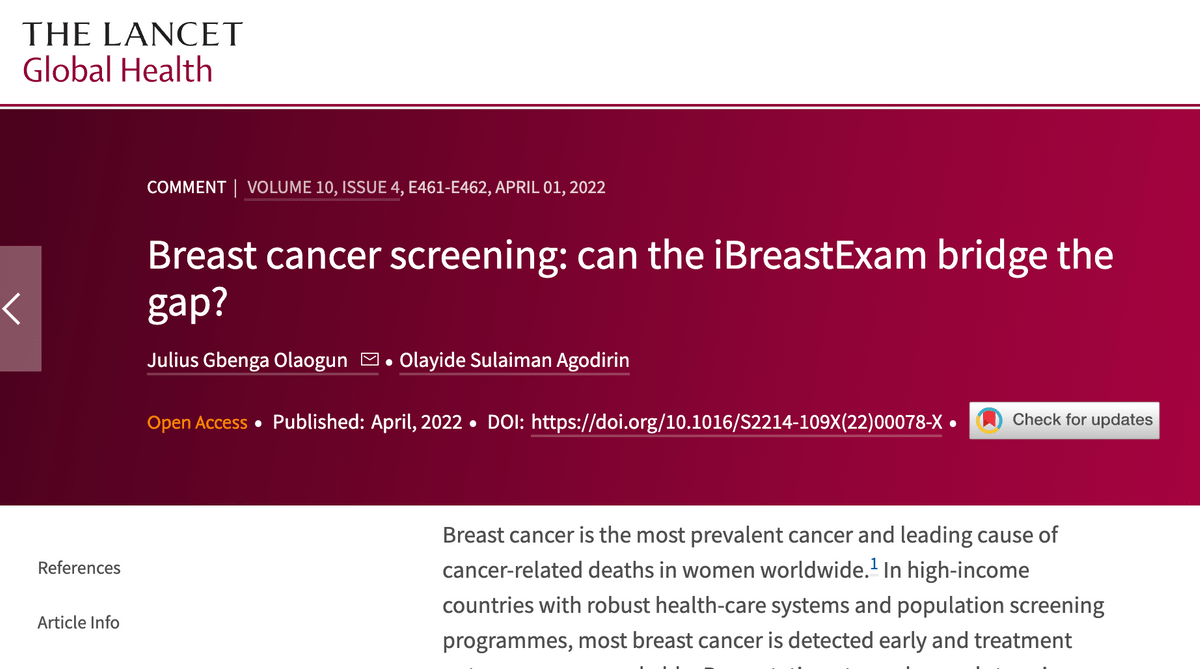Click the Crossmark badge icon
This screenshot has width=1200, height=669.
pyautogui.click(x=989, y=421)
